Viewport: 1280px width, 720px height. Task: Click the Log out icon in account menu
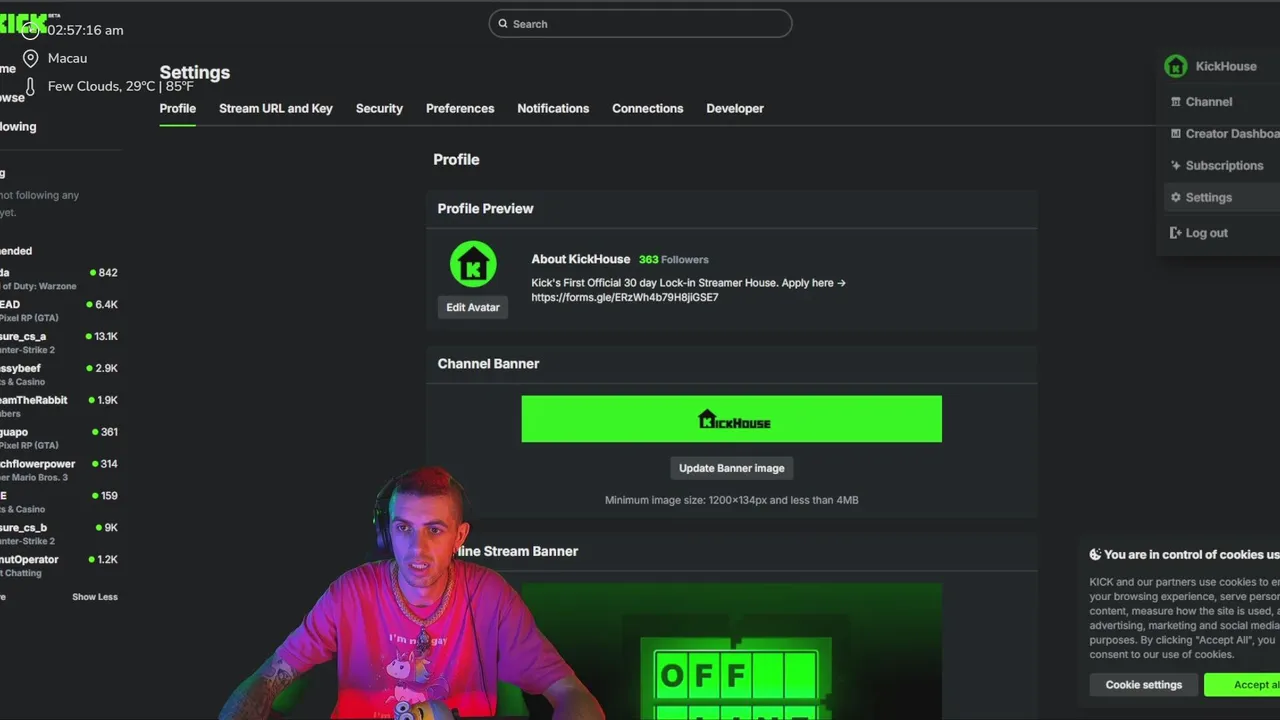pyautogui.click(x=1176, y=233)
